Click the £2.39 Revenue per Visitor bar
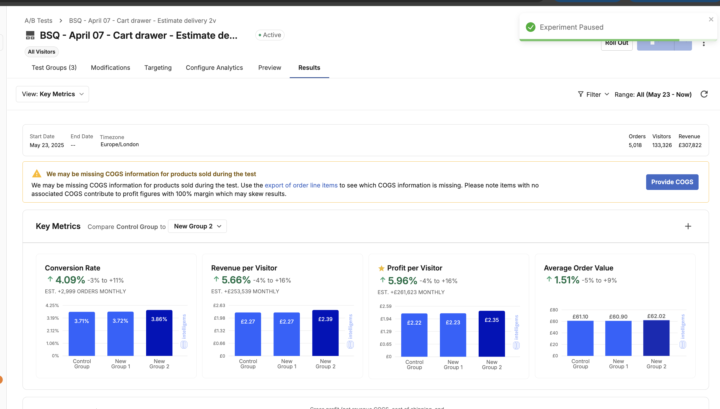This screenshot has width=720, height=409. click(x=325, y=333)
